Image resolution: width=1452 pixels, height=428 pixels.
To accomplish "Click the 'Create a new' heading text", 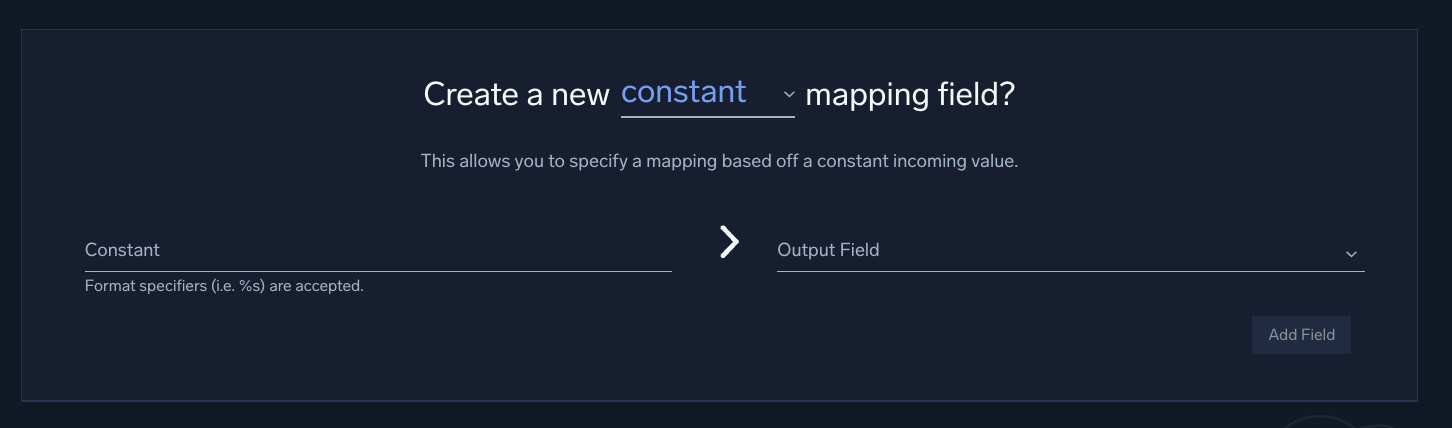I will pos(516,95).
